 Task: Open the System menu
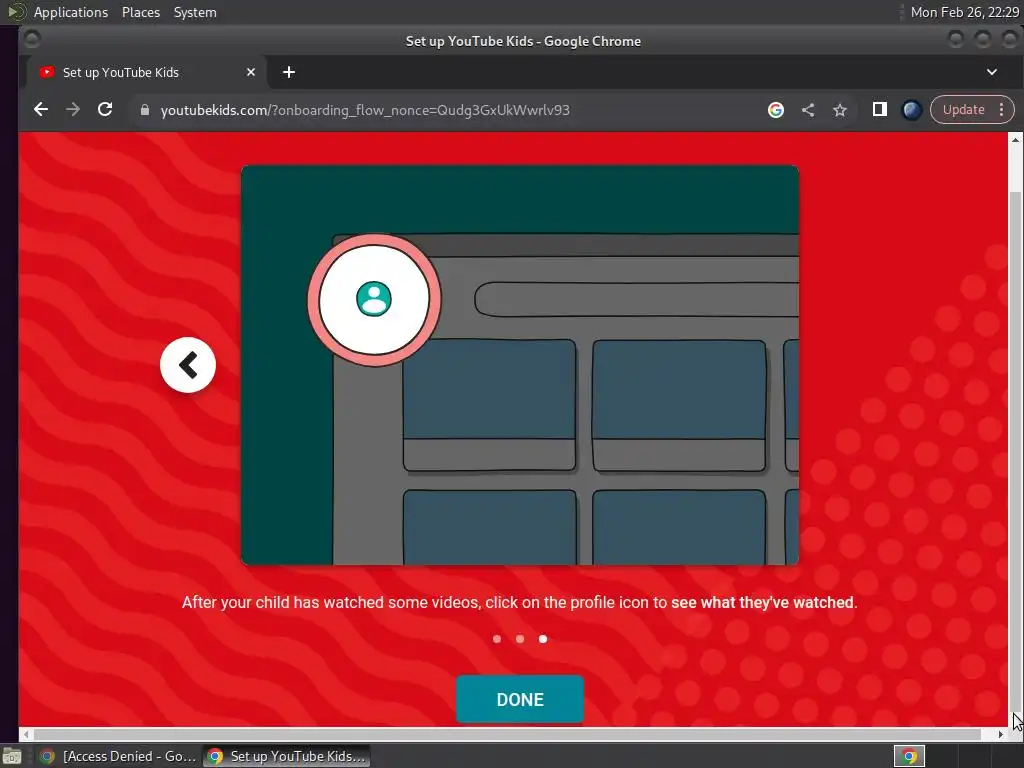coord(195,12)
